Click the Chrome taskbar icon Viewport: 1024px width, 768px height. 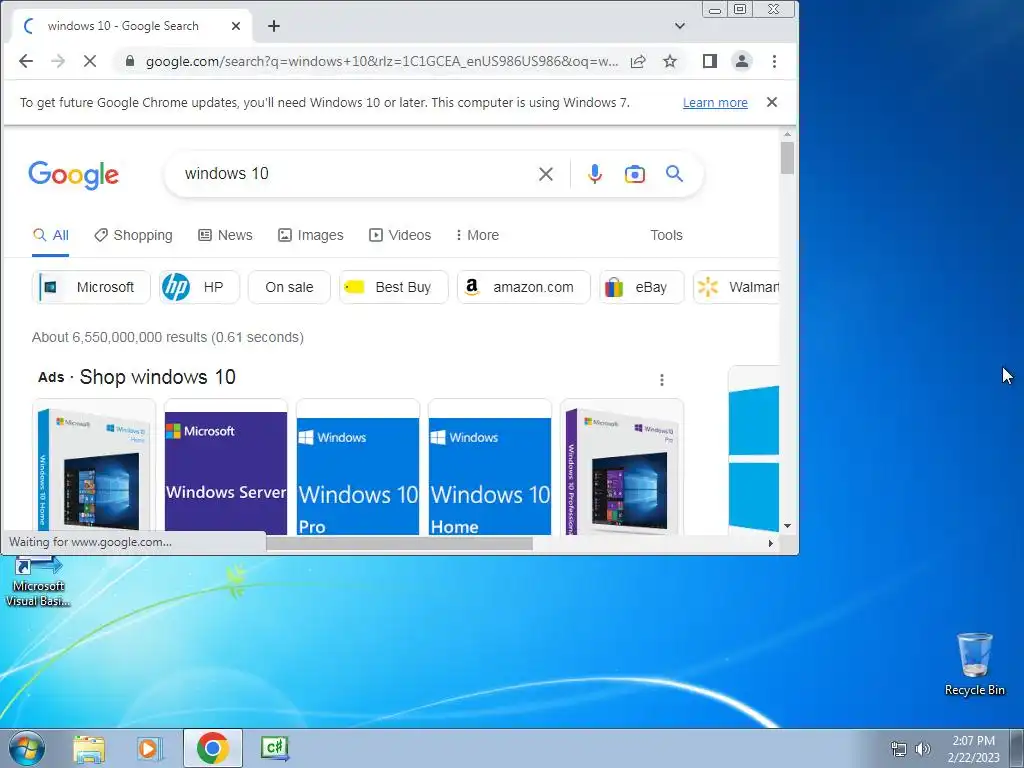pos(213,748)
